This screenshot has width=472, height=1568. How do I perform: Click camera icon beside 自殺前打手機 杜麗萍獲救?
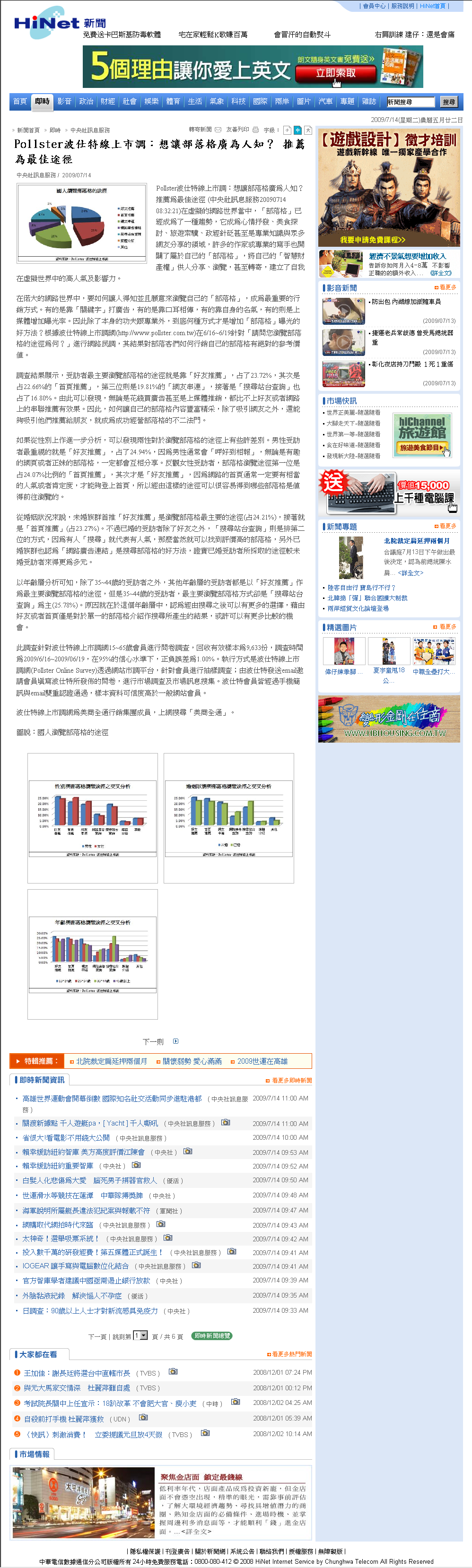143,1417
